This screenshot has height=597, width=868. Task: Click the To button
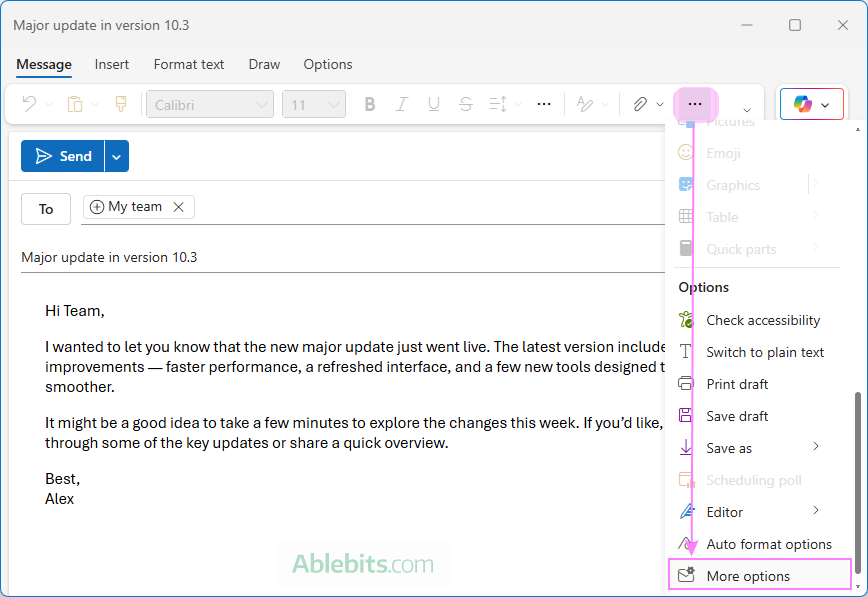[45, 208]
